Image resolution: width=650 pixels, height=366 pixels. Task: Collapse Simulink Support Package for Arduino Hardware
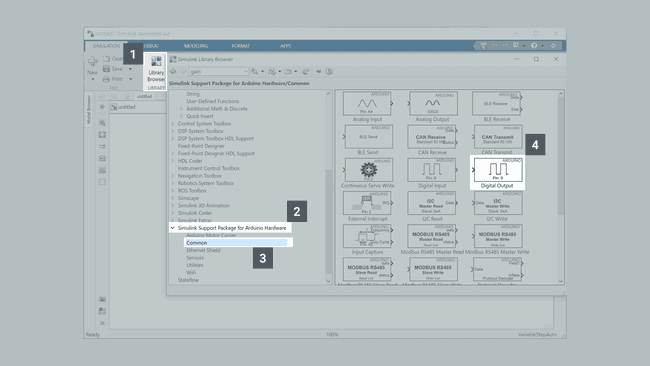coord(172,228)
